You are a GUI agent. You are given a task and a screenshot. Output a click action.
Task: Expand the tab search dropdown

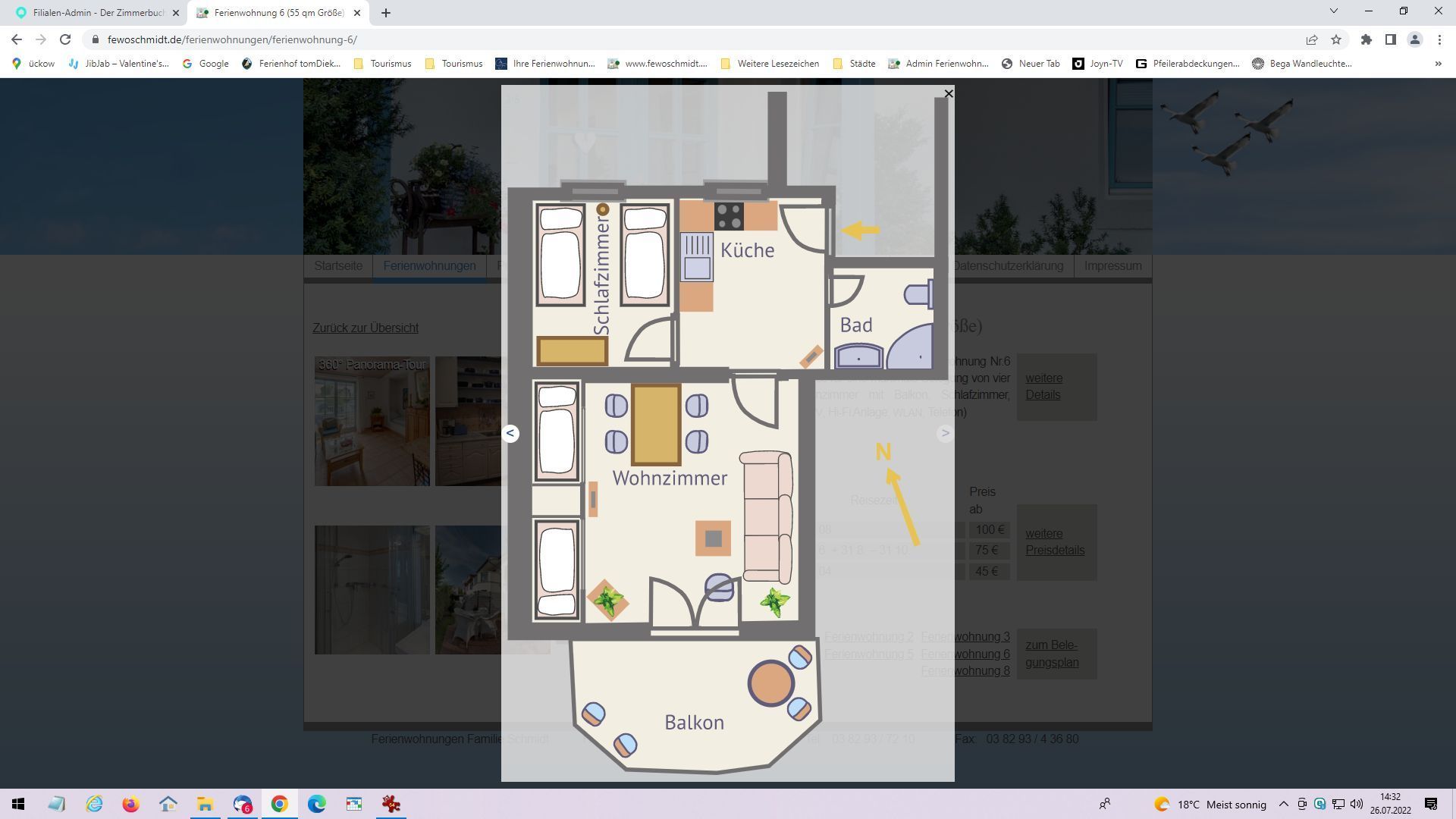[x=1333, y=11]
